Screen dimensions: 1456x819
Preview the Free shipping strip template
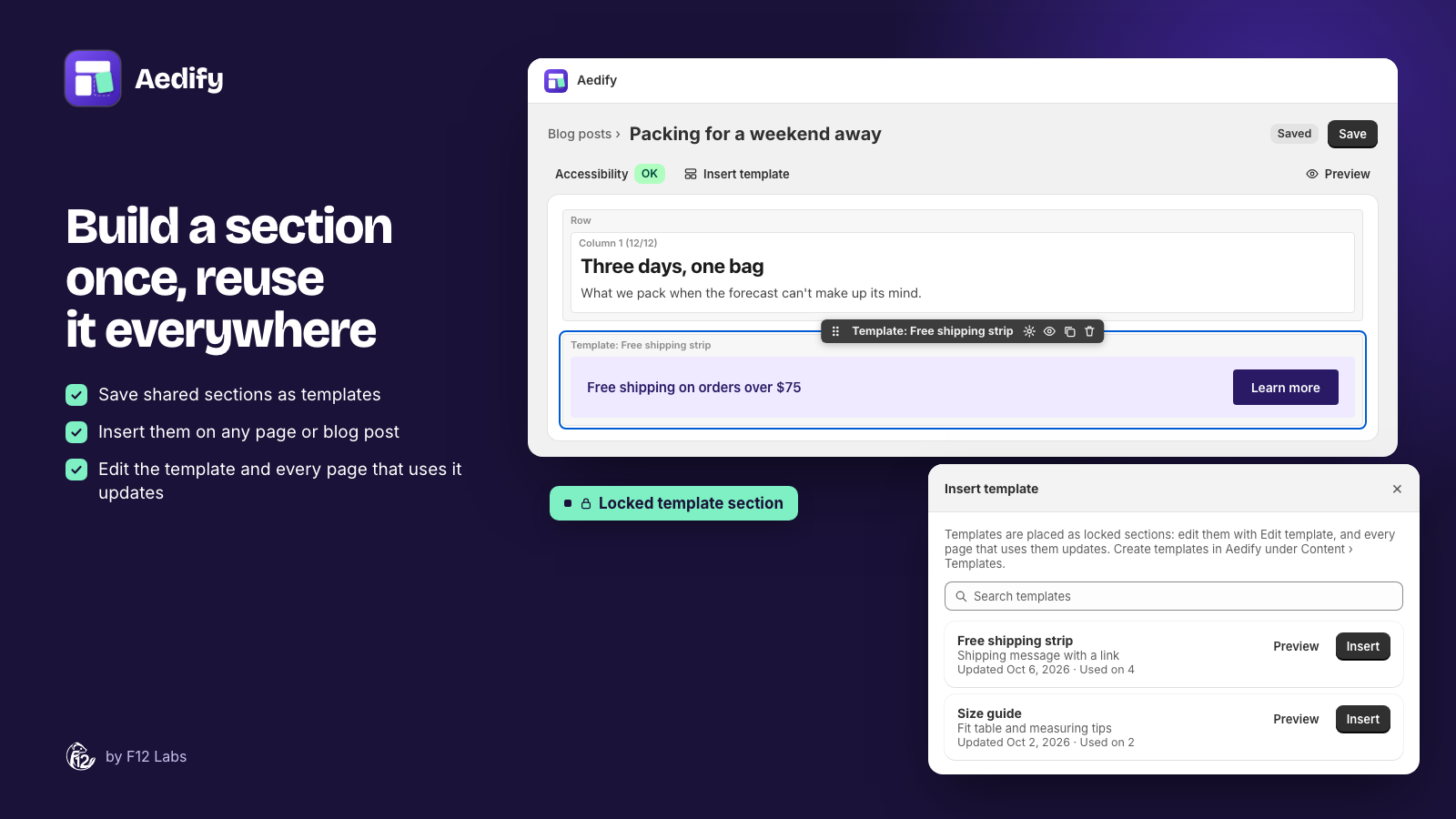(x=1296, y=646)
